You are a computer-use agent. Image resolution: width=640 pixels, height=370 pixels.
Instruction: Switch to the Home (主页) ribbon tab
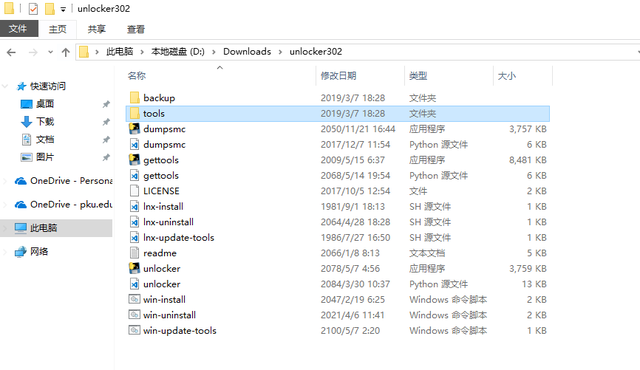tap(58, 29)
